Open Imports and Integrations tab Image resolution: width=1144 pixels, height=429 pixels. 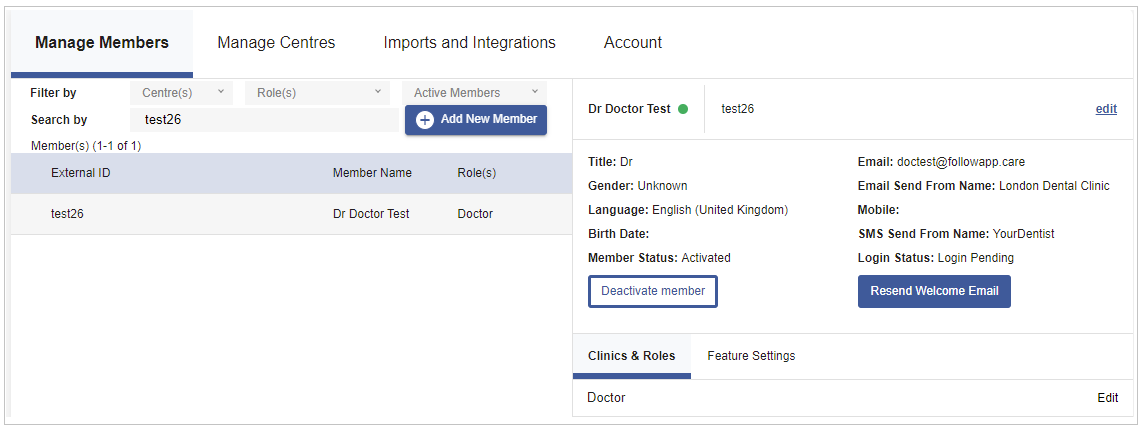[x=469, y=42]
